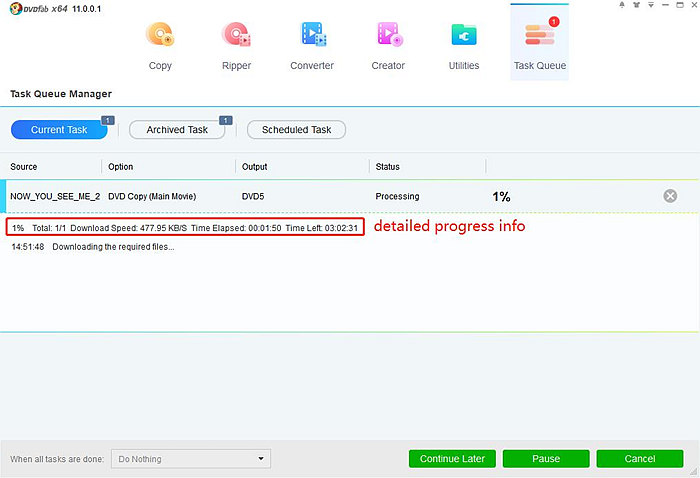Screen dimensions: 700x478
Task: Click the Archived Task count badge
Action: [x=225, y=121]
